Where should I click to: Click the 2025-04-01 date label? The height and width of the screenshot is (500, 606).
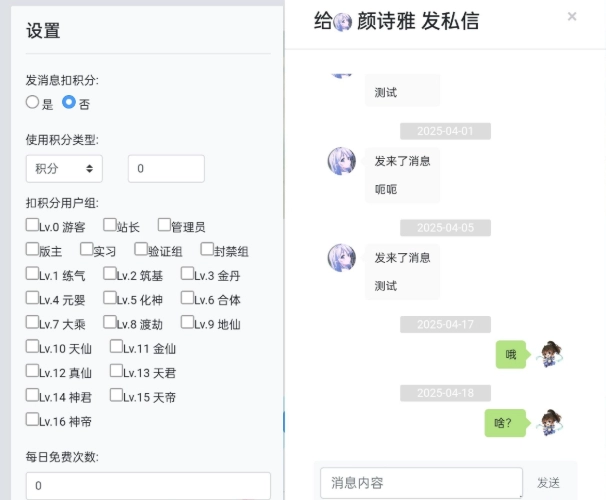click(x=445, y=131)
